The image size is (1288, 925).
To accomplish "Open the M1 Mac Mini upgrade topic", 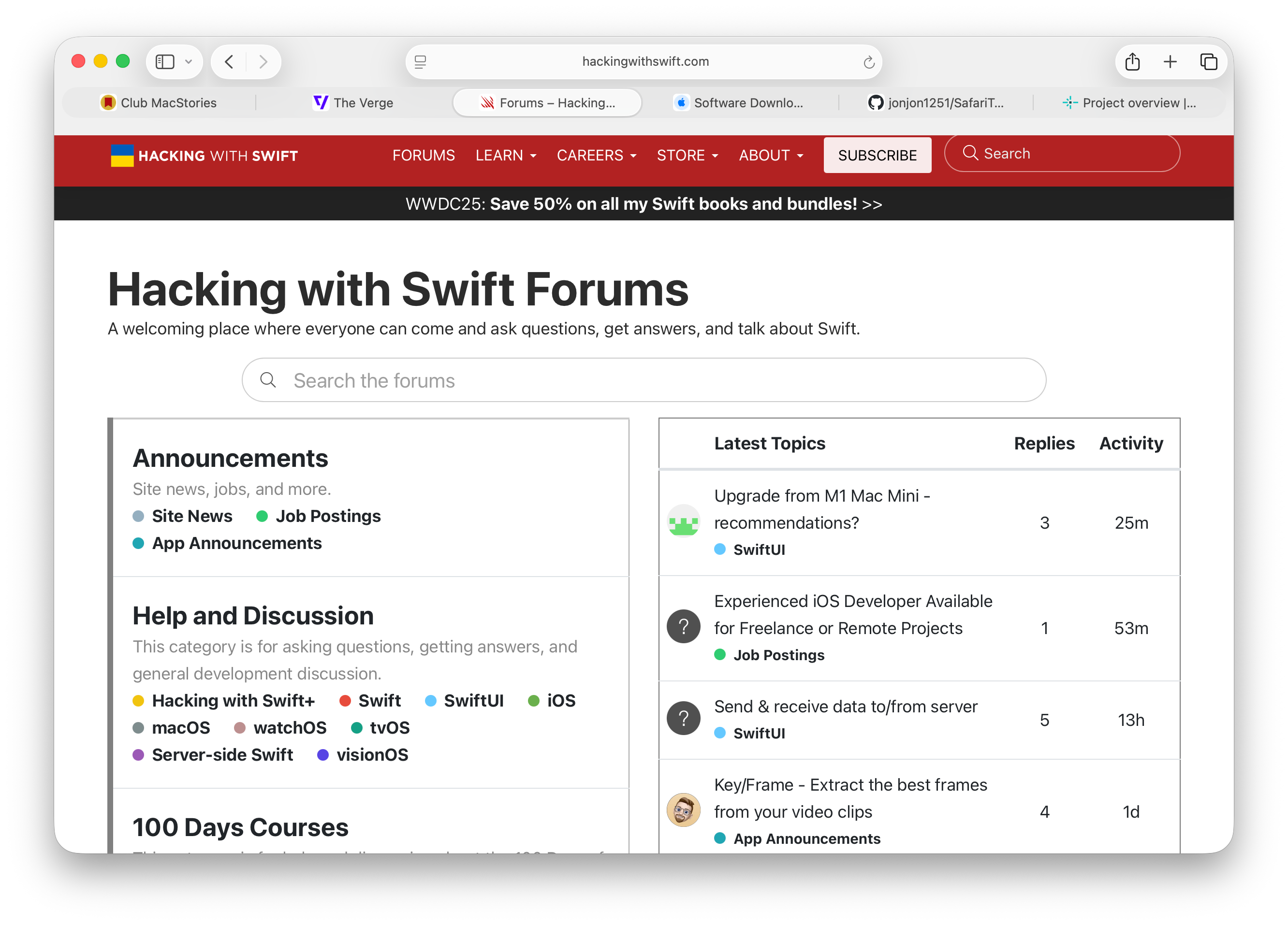I will 822,509.
